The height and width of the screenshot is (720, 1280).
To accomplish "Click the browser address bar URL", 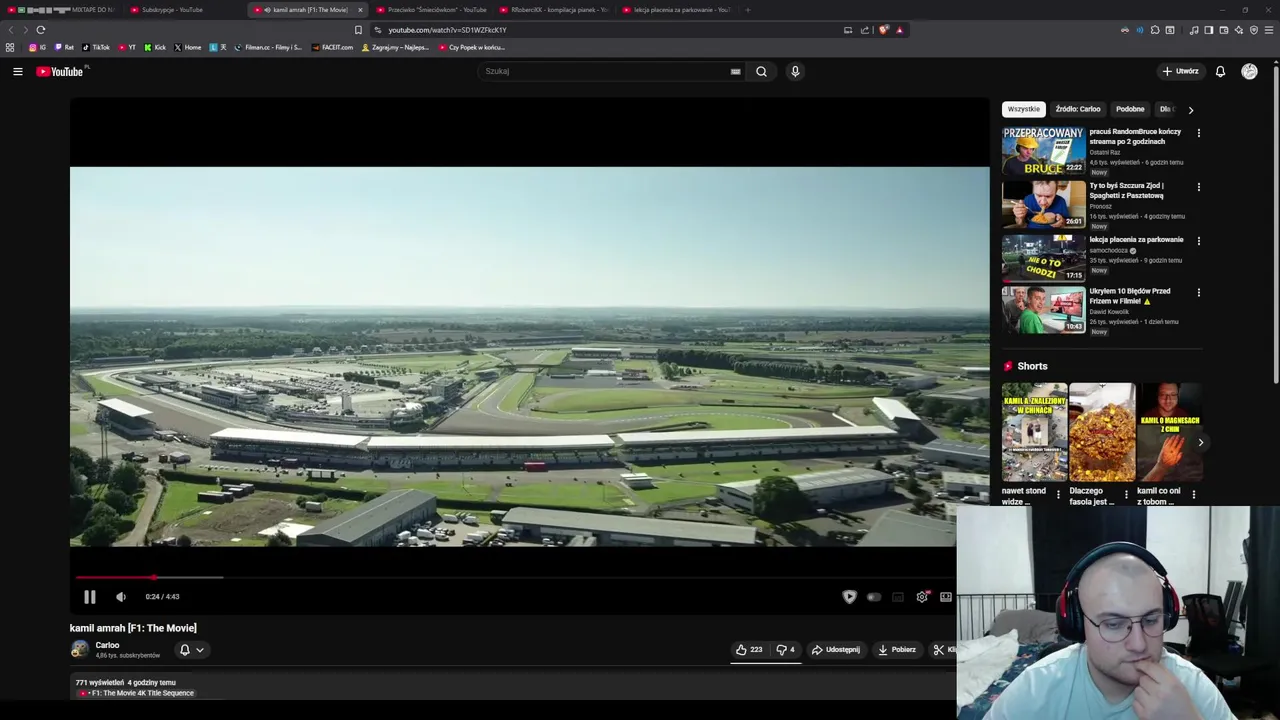I will tap(447, 30).
